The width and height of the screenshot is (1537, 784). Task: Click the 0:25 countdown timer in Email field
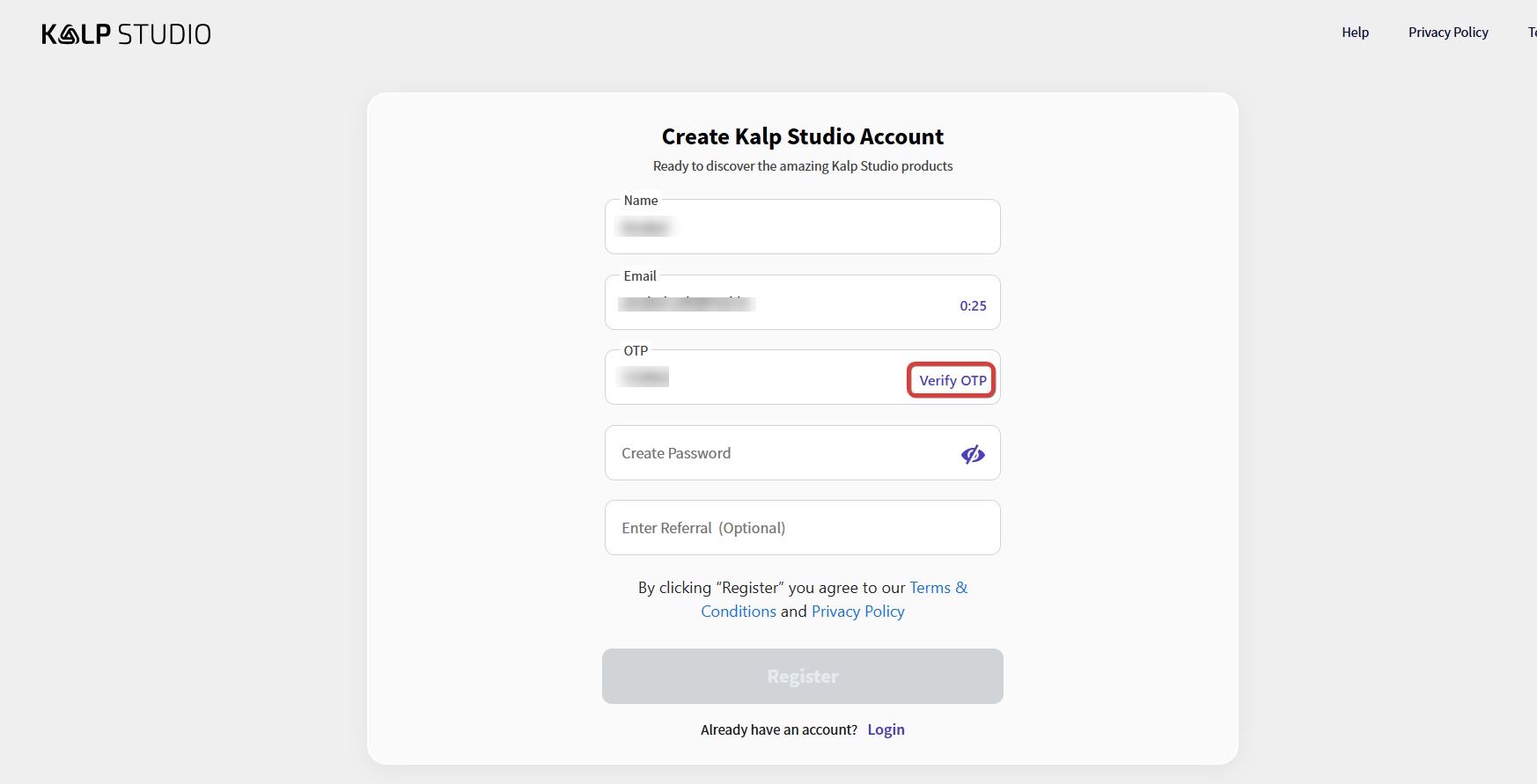click(x=973, y=306)
